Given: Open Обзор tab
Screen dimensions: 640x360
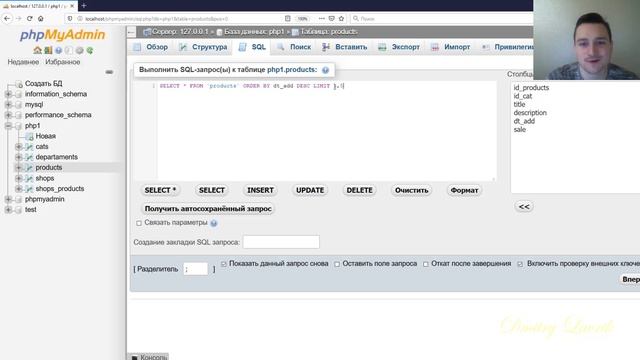Looking at the screenshot, I should (151, 47).
